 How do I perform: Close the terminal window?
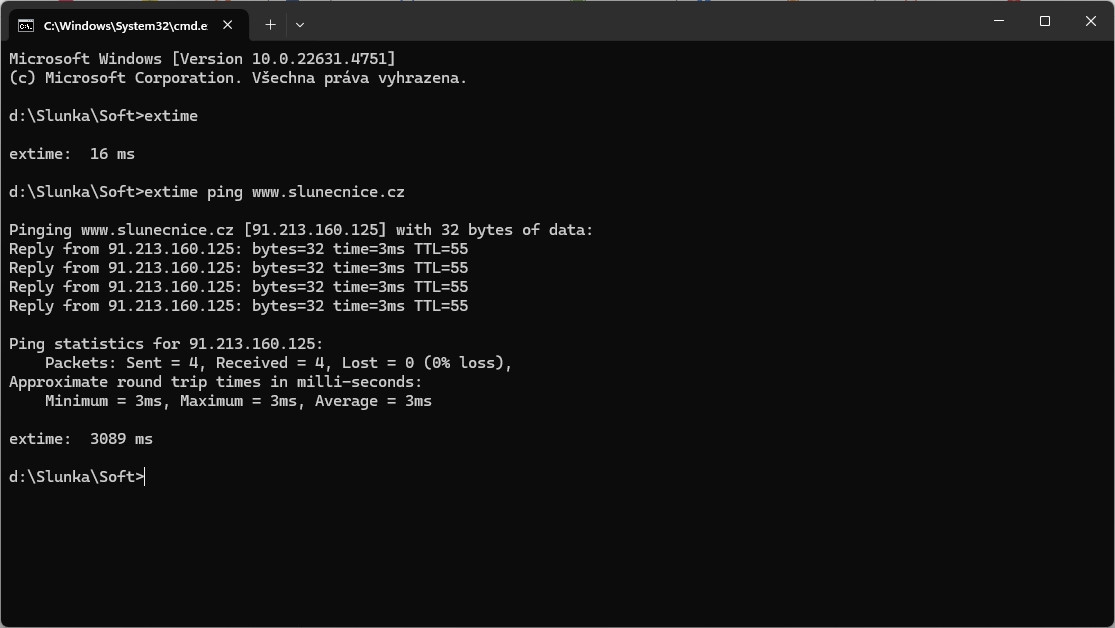click(x=1091, y=21)
